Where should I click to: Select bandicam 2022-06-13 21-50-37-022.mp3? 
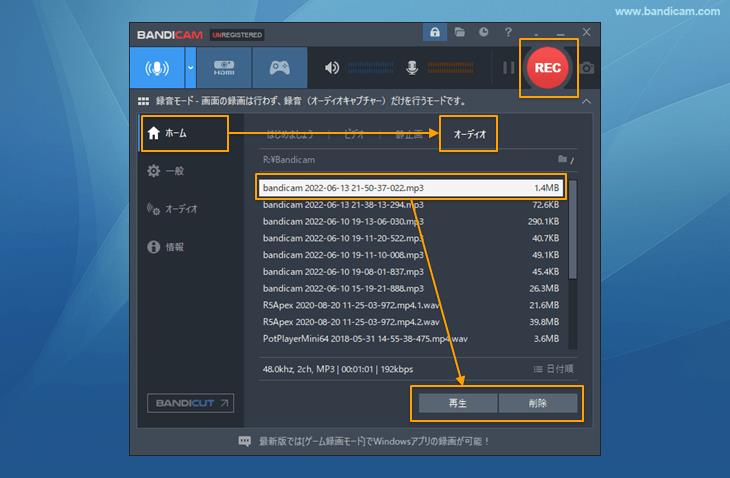pyautogui.click(x=411, y=188)
